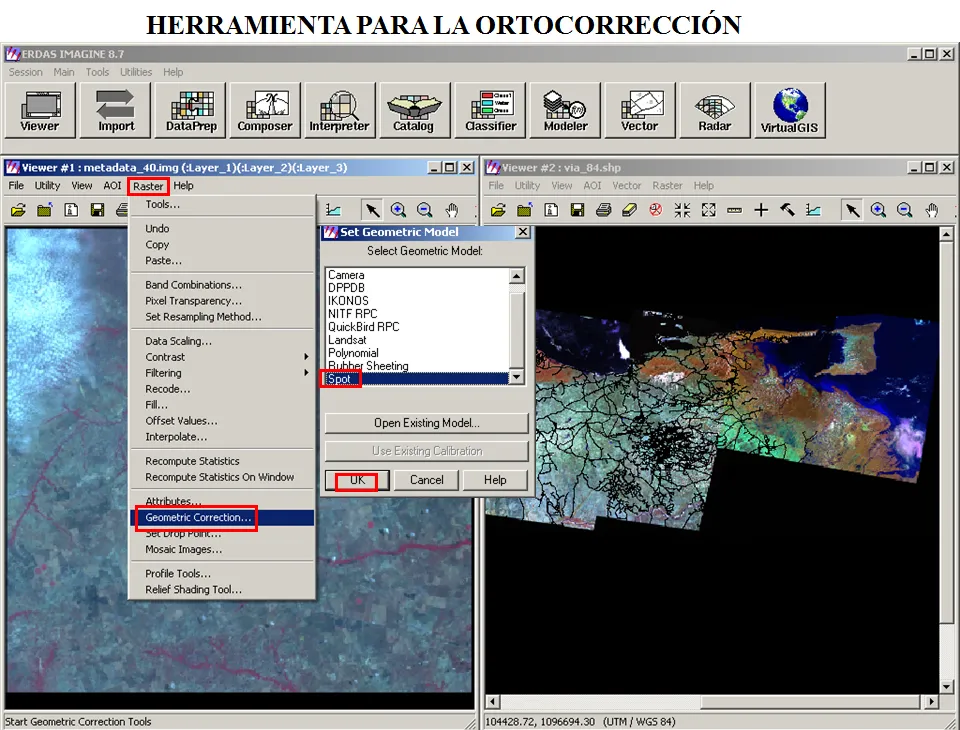Select zoom-in magnifier in Viewer #2
The image size is (960, 730).
[879, 210]
